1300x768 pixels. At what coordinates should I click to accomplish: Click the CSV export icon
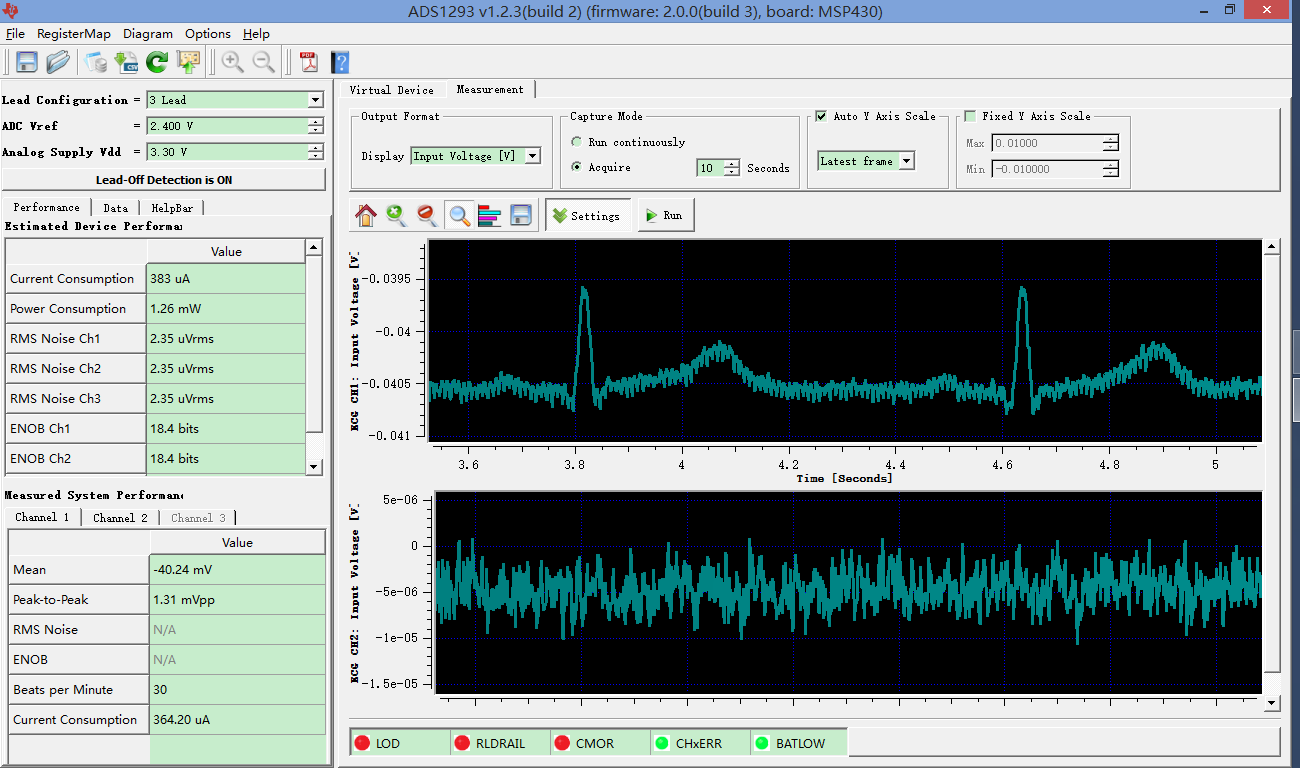tap(126, 62)
